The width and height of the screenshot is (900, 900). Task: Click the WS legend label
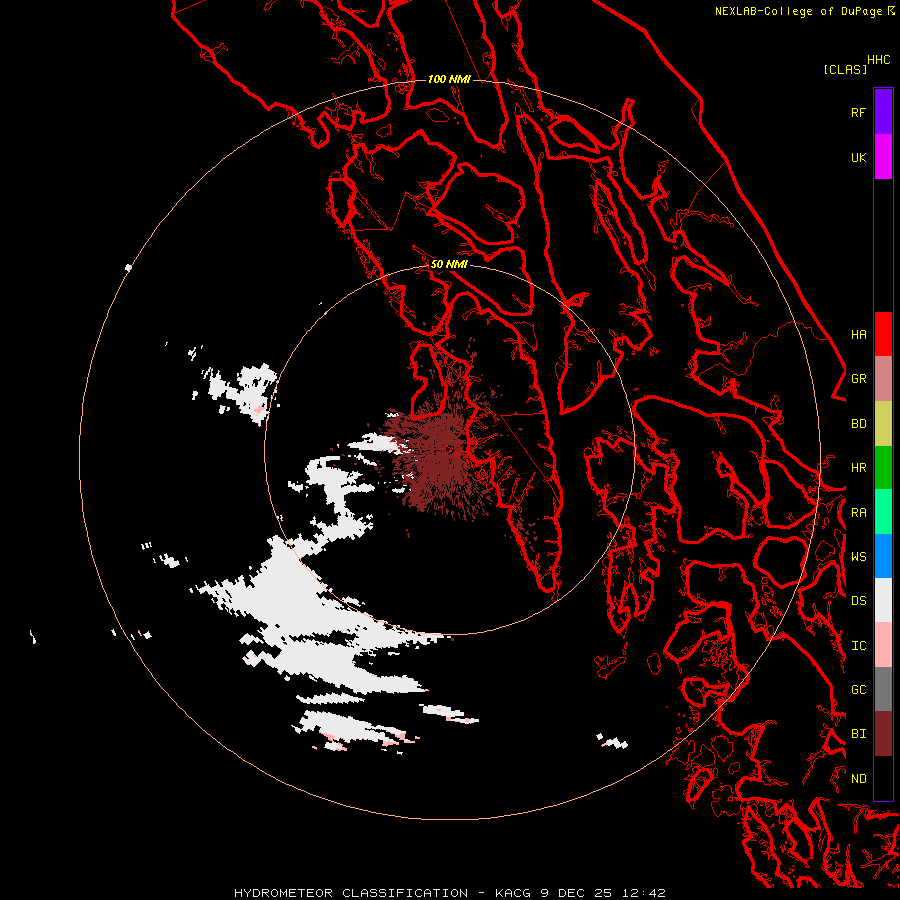[858, 557]
